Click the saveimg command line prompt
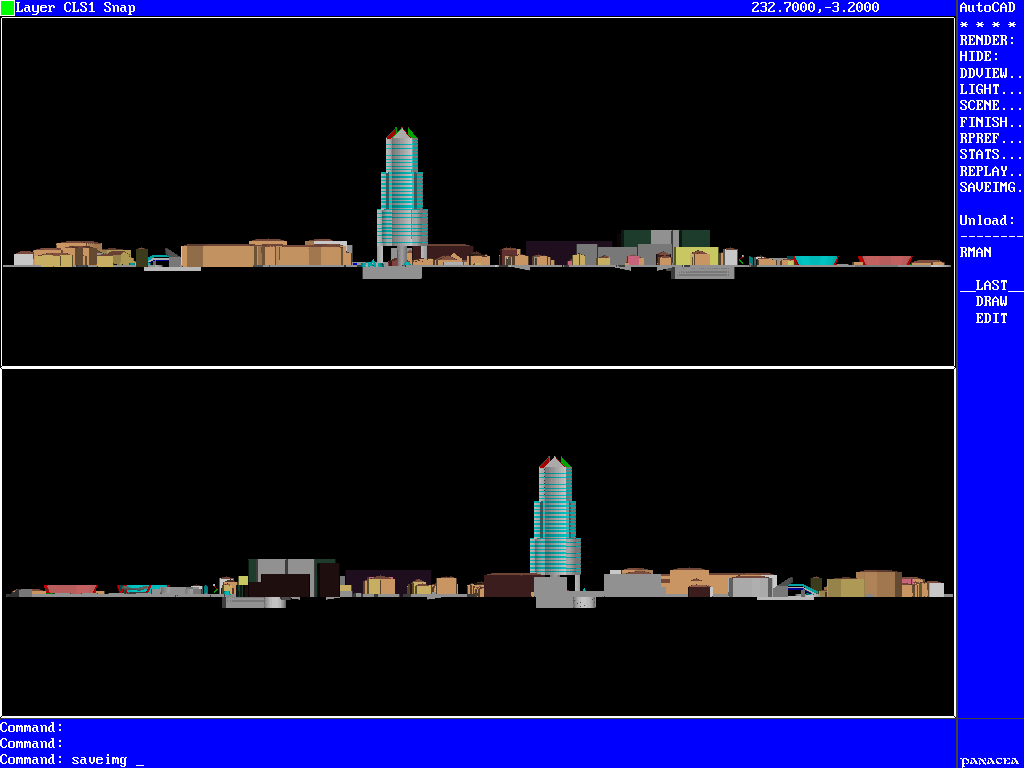The width and height of the screenshot is (1024, 768). pos(72,760)
